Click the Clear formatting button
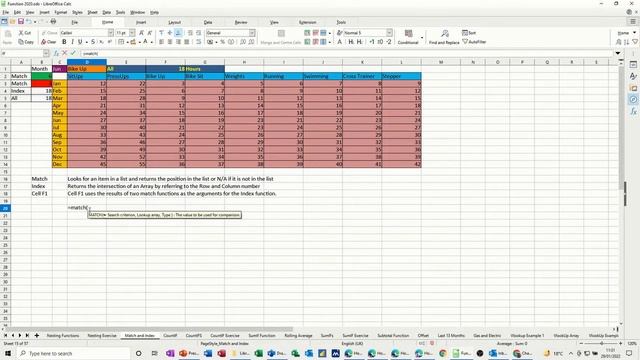Viewport: 640px width, 360px height. [x=49, y=42]
